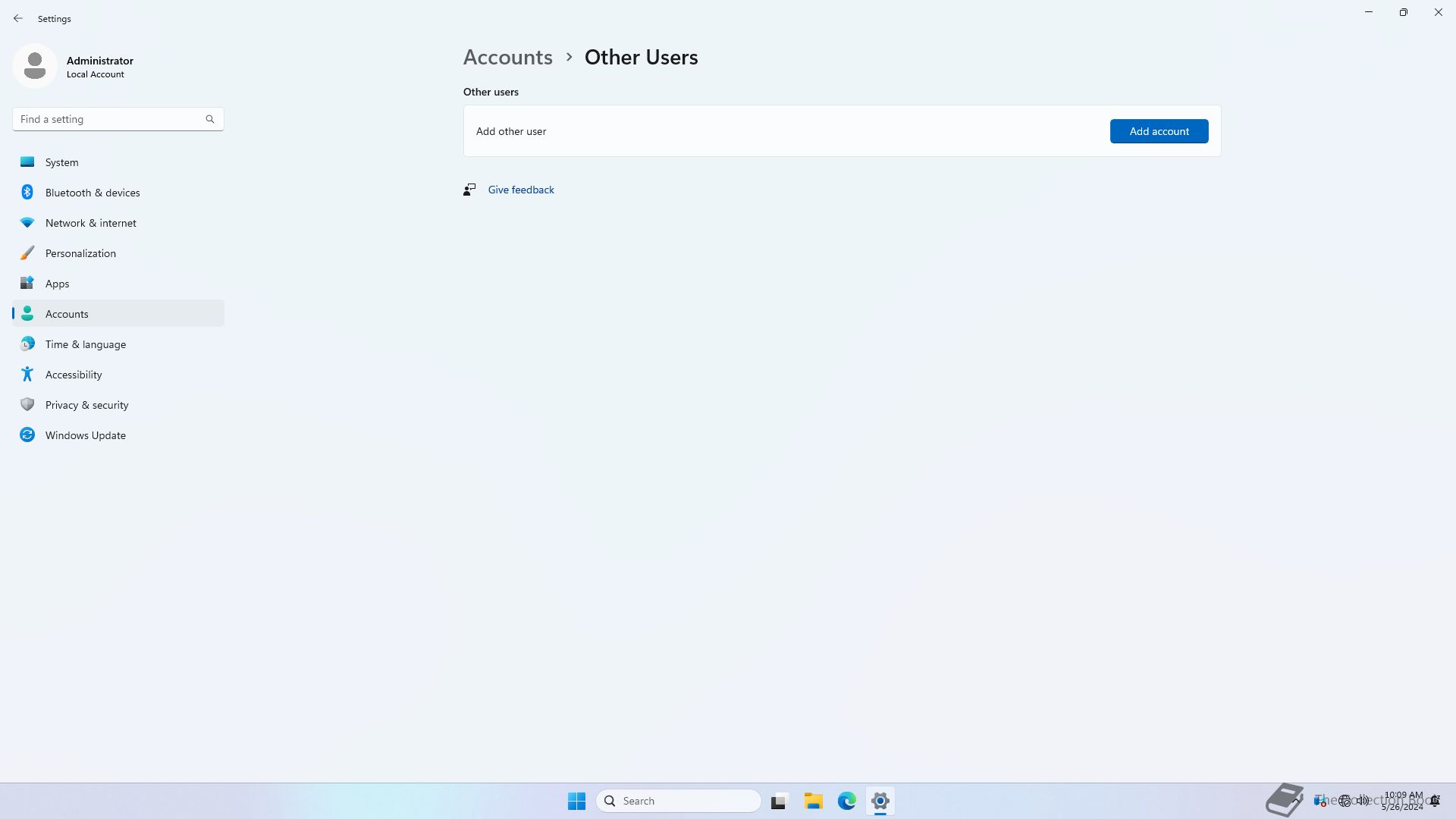Select the Accessibility figure icon
The height and width of the screenshot is (819, 1456).
tap(27, 375)
